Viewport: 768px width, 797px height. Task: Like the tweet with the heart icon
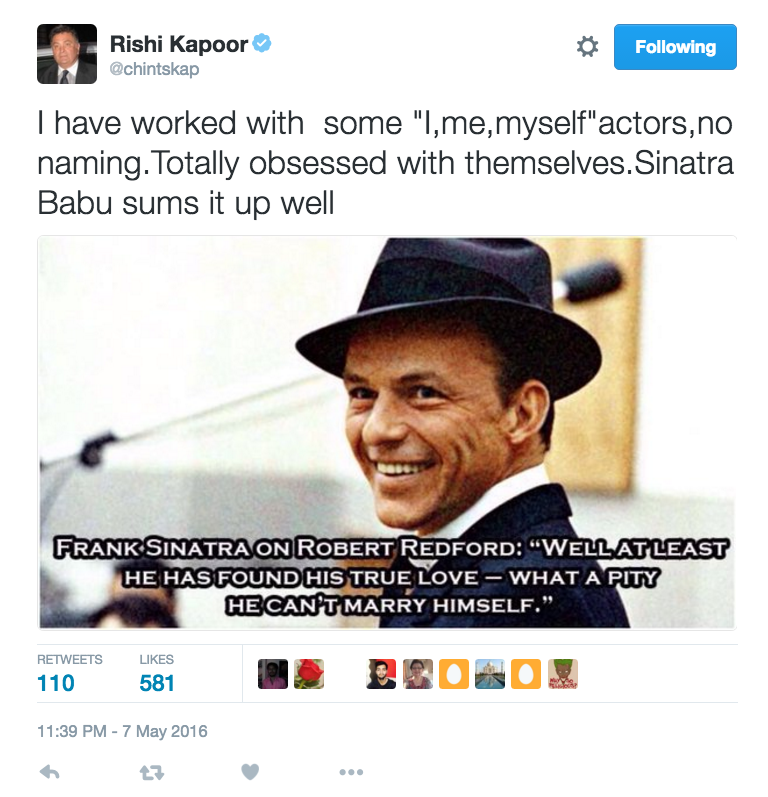click(x=250, y=772)
